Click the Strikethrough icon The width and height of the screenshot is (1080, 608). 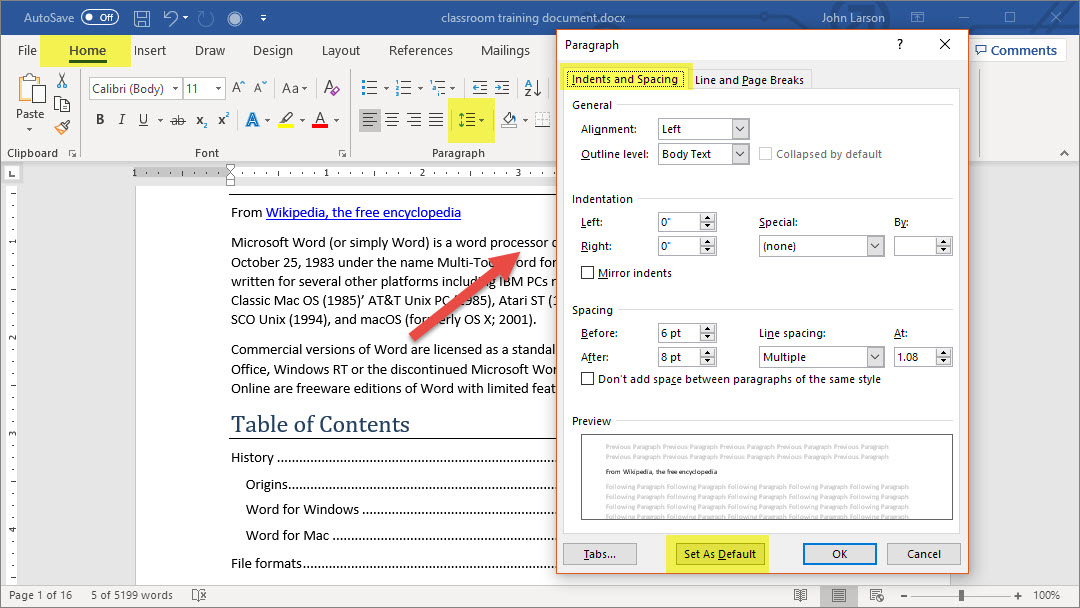[x=178, y=120]
